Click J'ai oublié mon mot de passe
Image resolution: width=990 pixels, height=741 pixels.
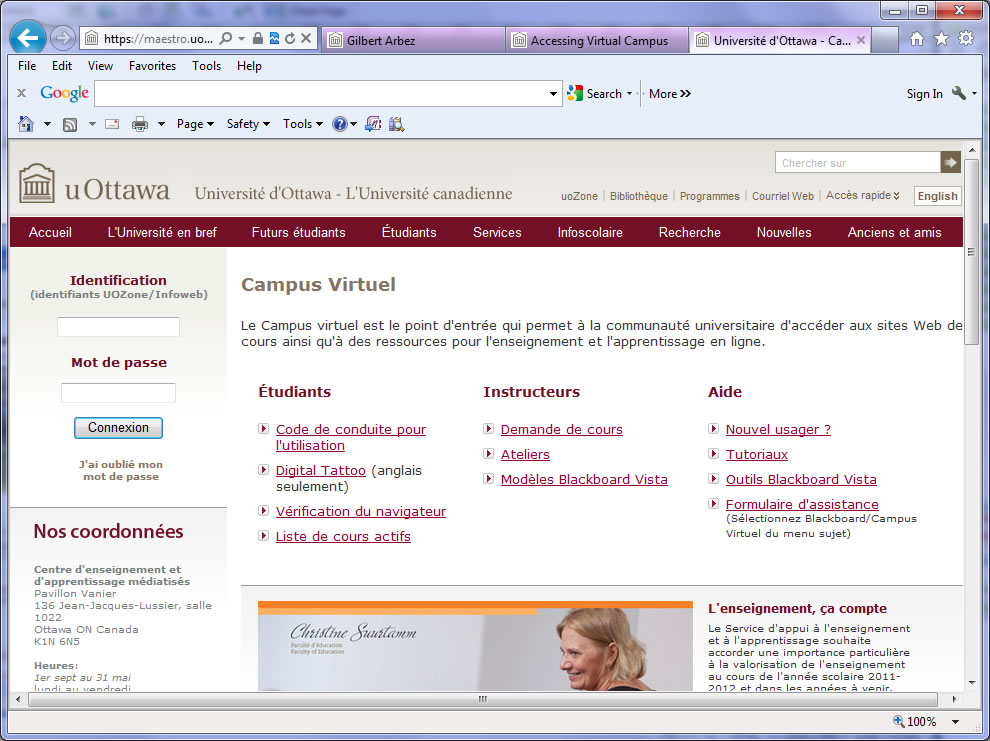click(121, 470)
